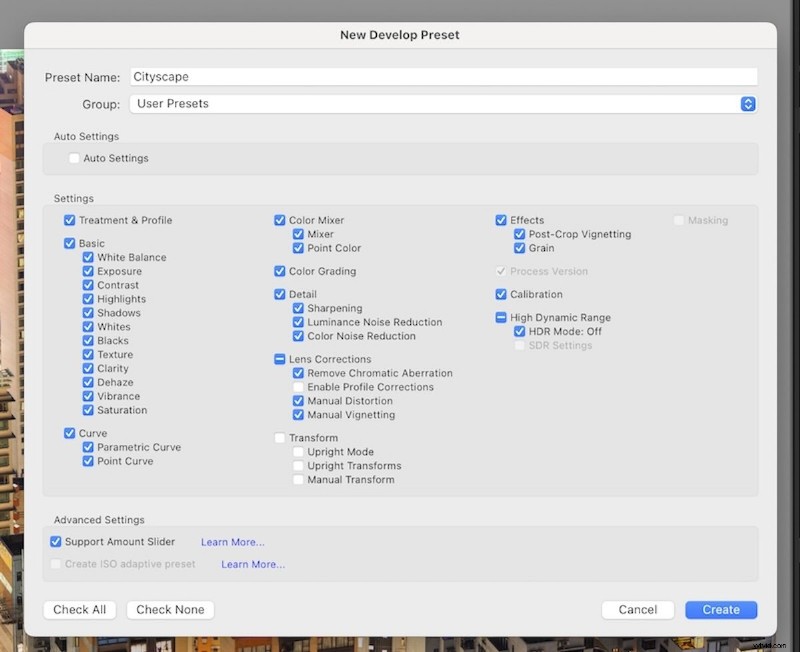Toggle the Auto Settings checkbox
800x652 pixels.
pos(74,157)
